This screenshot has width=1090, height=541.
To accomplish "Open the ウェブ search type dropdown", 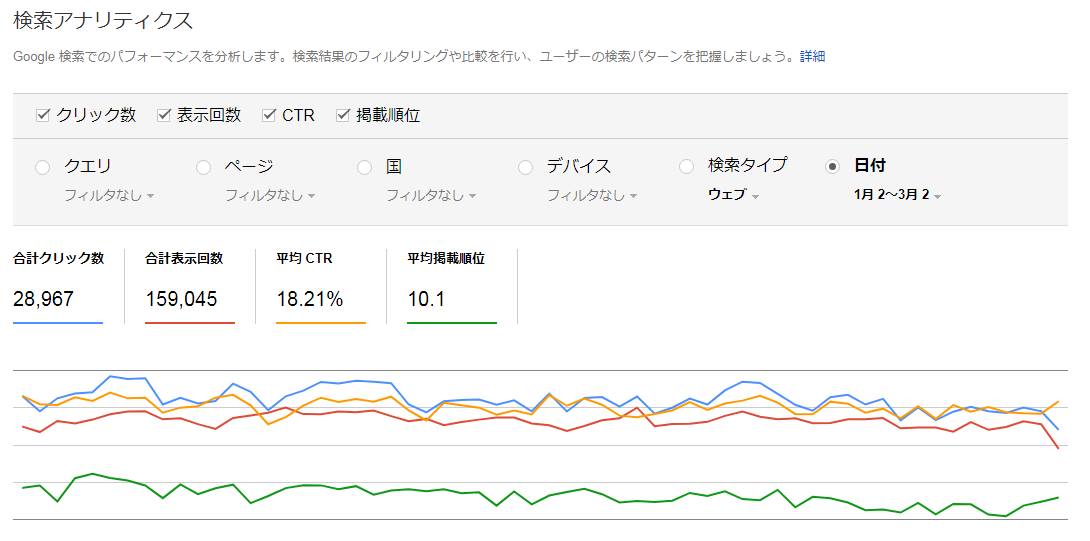I will click(733, 195).
